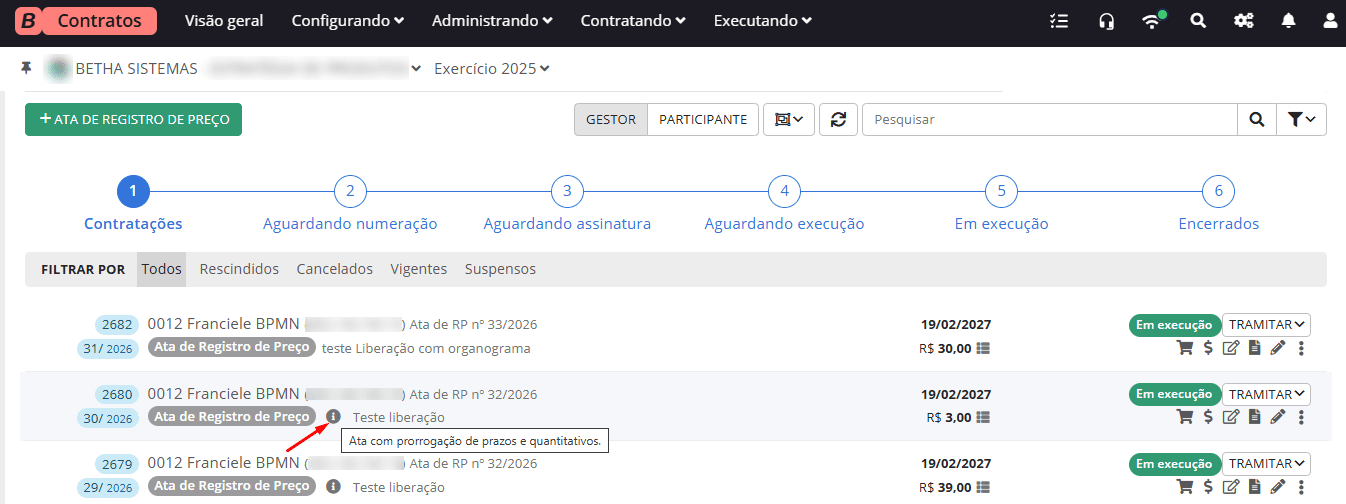This screenshot has height=504, width=1346.
Task: Open the three-dot menu on row 2682
Action: click(x=1301, y=348)
